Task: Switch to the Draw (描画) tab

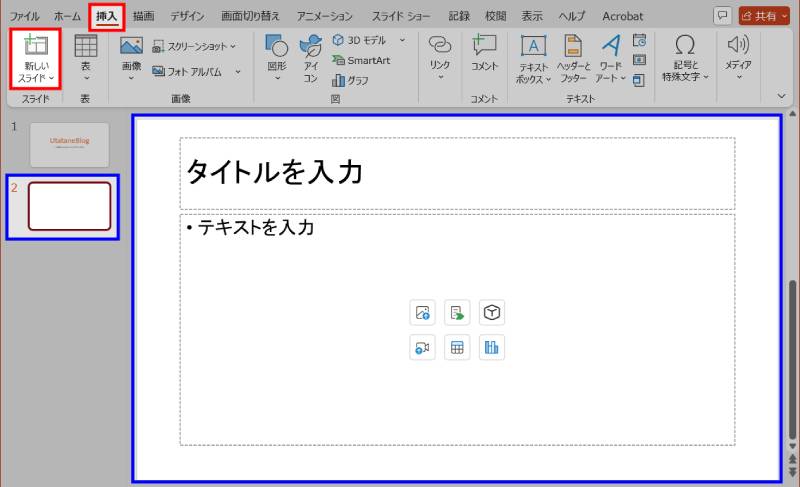Action: tap(143, 16)
